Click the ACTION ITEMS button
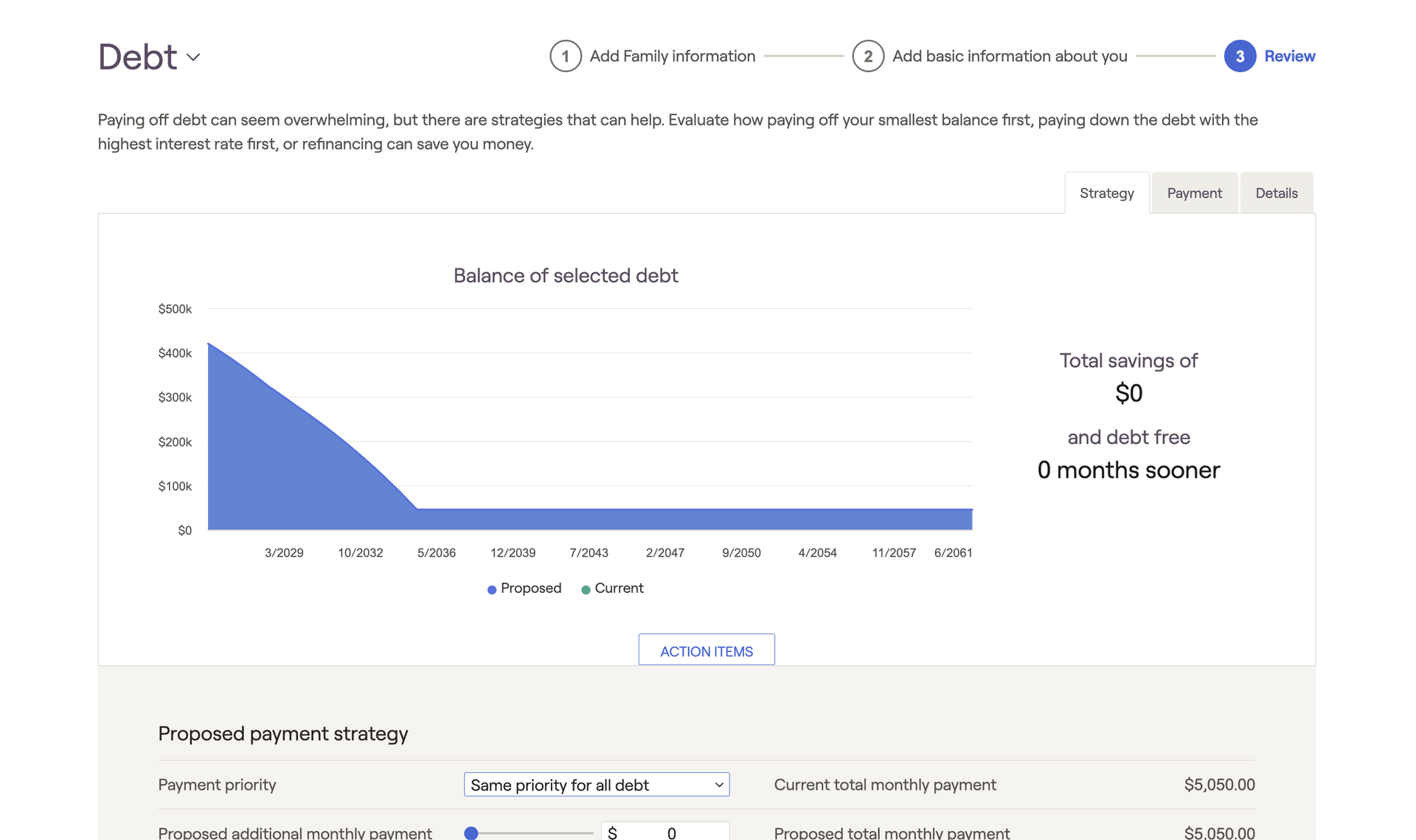Viewport: 1416px width, 840px height. [x=707, y=650]
